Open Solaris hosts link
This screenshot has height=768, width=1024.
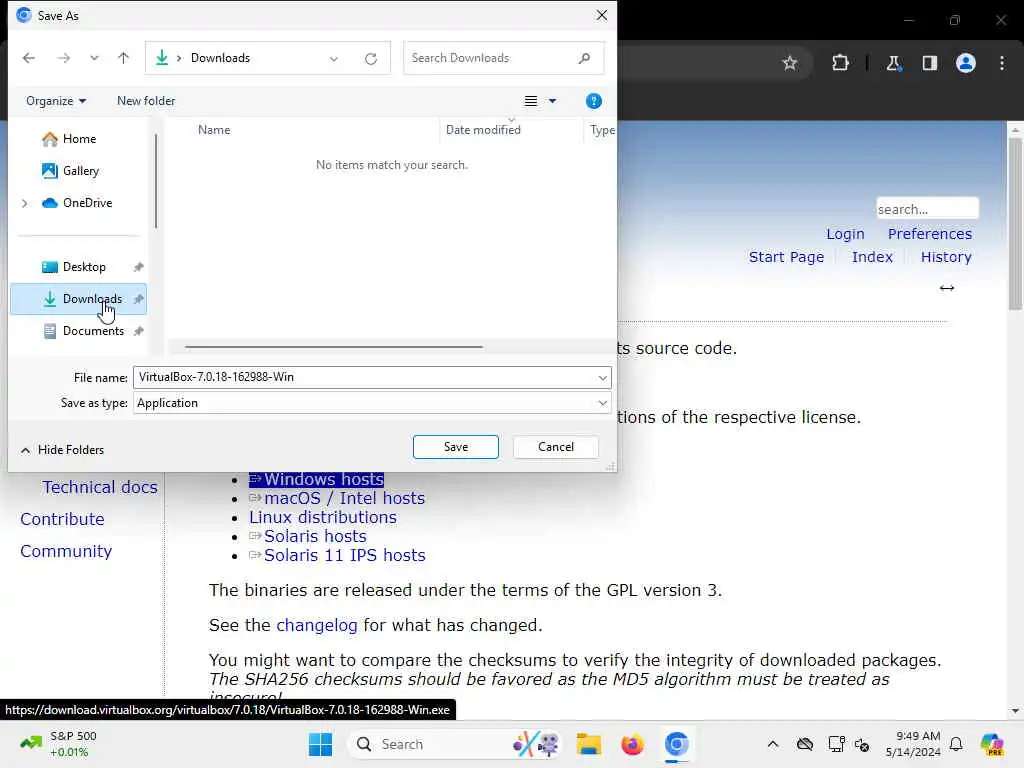pos(308,536)
